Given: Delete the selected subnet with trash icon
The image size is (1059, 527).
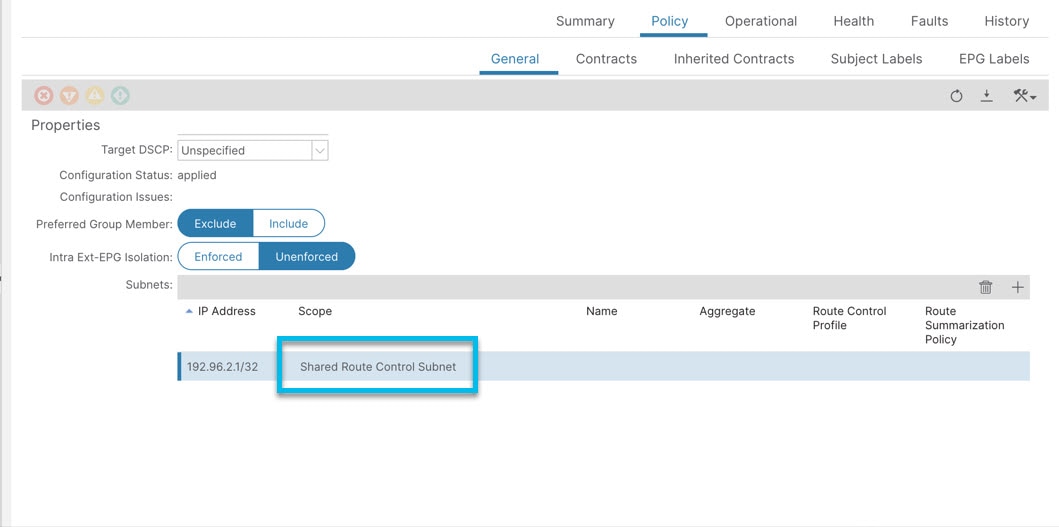Looking at the screenshot, I should (x=985, y=287).
